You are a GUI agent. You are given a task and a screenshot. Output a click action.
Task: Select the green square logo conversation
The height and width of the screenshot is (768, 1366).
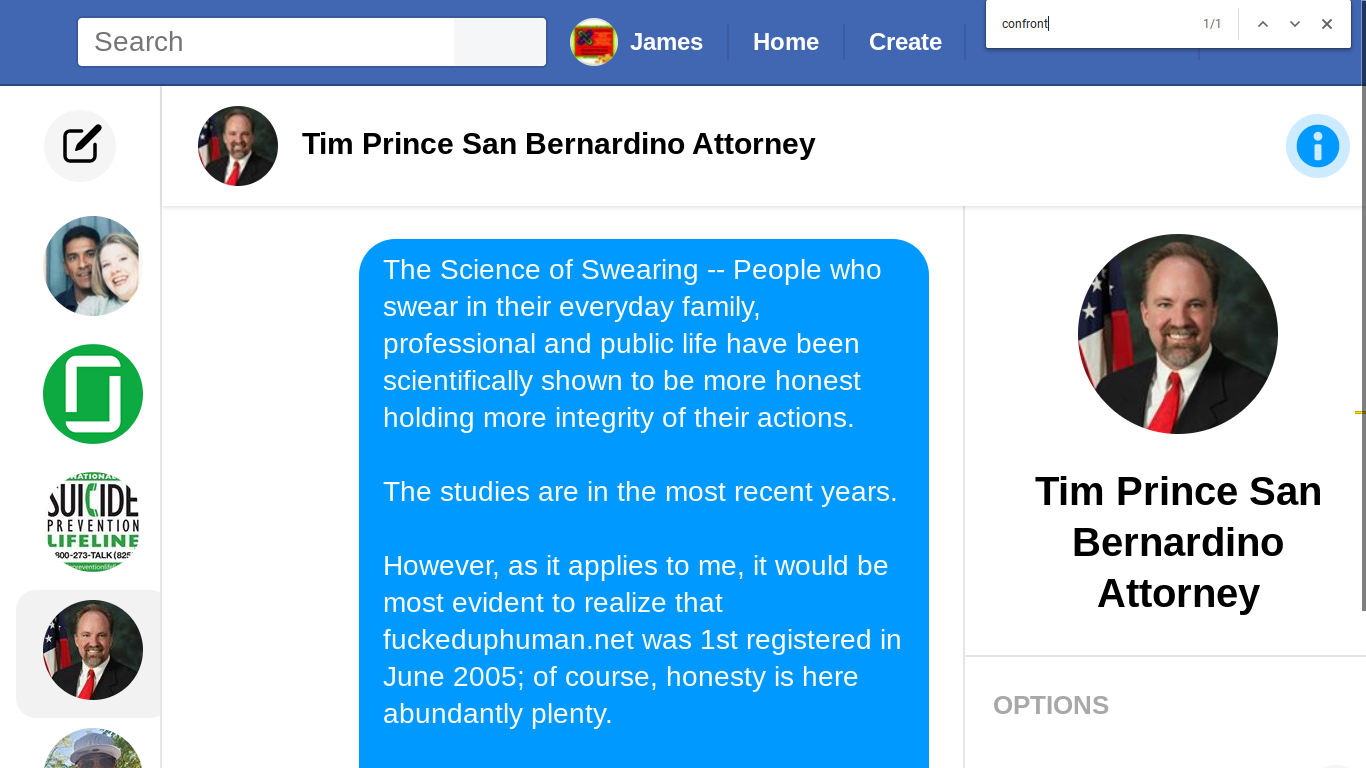coord(93,394)
